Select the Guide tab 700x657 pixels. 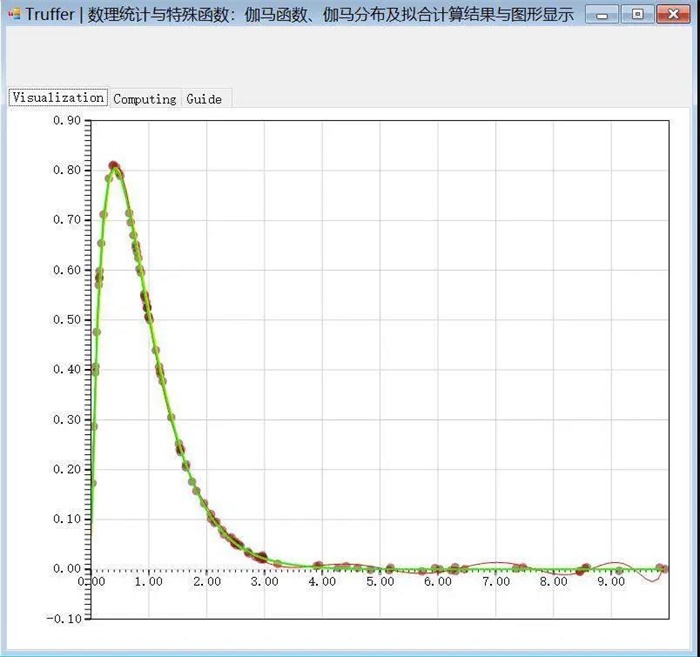[204, 99]
